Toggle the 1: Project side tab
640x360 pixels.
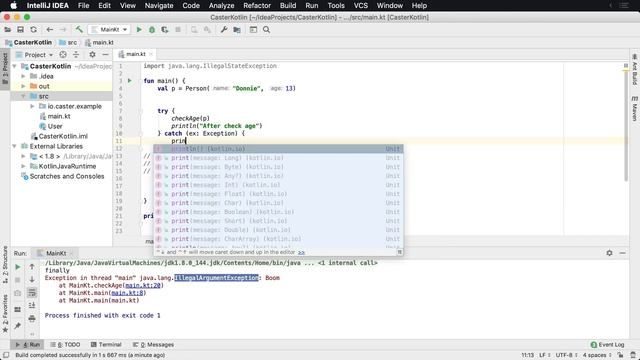click(5, 69)
